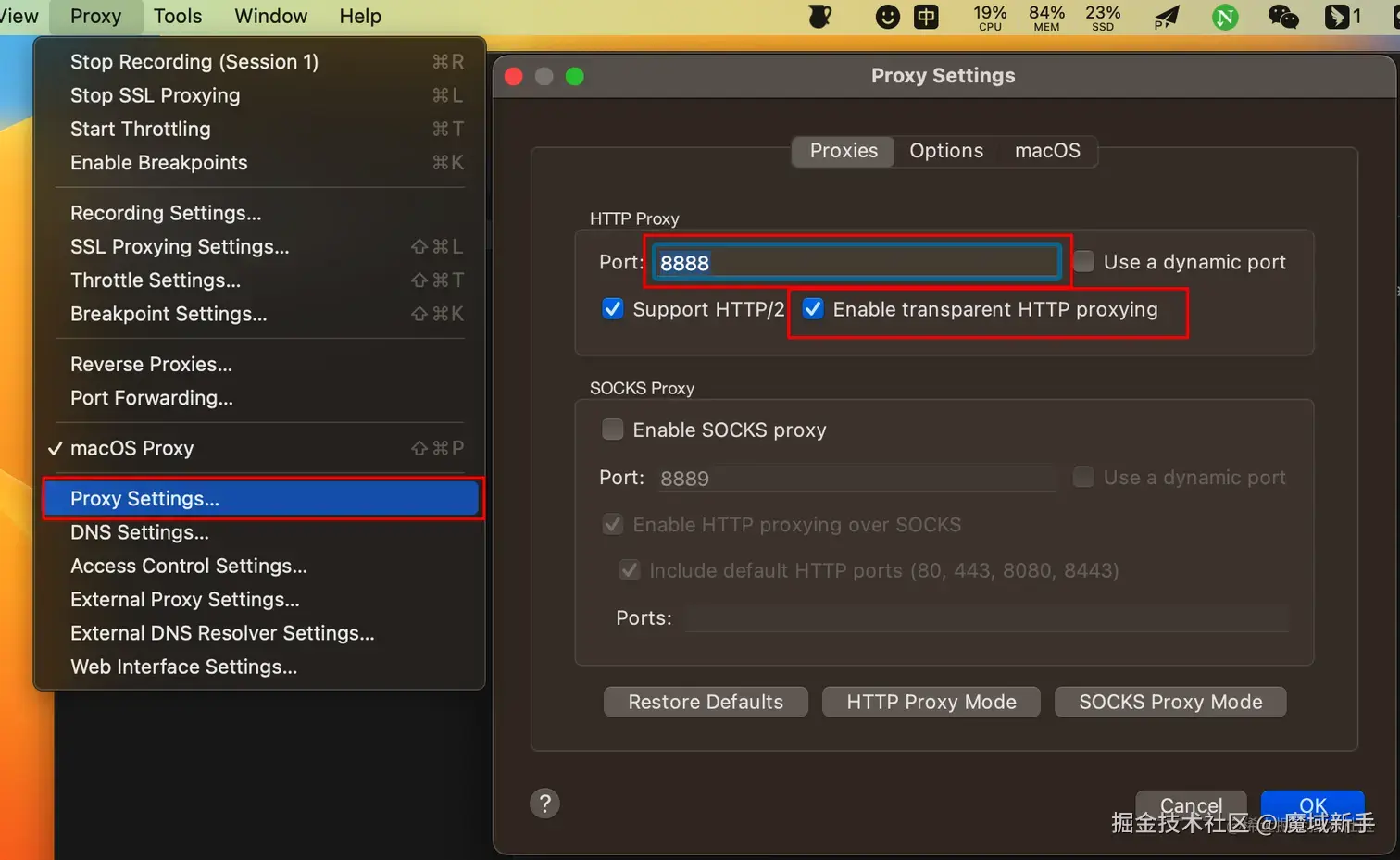
Task: Open the Proxy menu in menu bar
Action: coord(95,17)
